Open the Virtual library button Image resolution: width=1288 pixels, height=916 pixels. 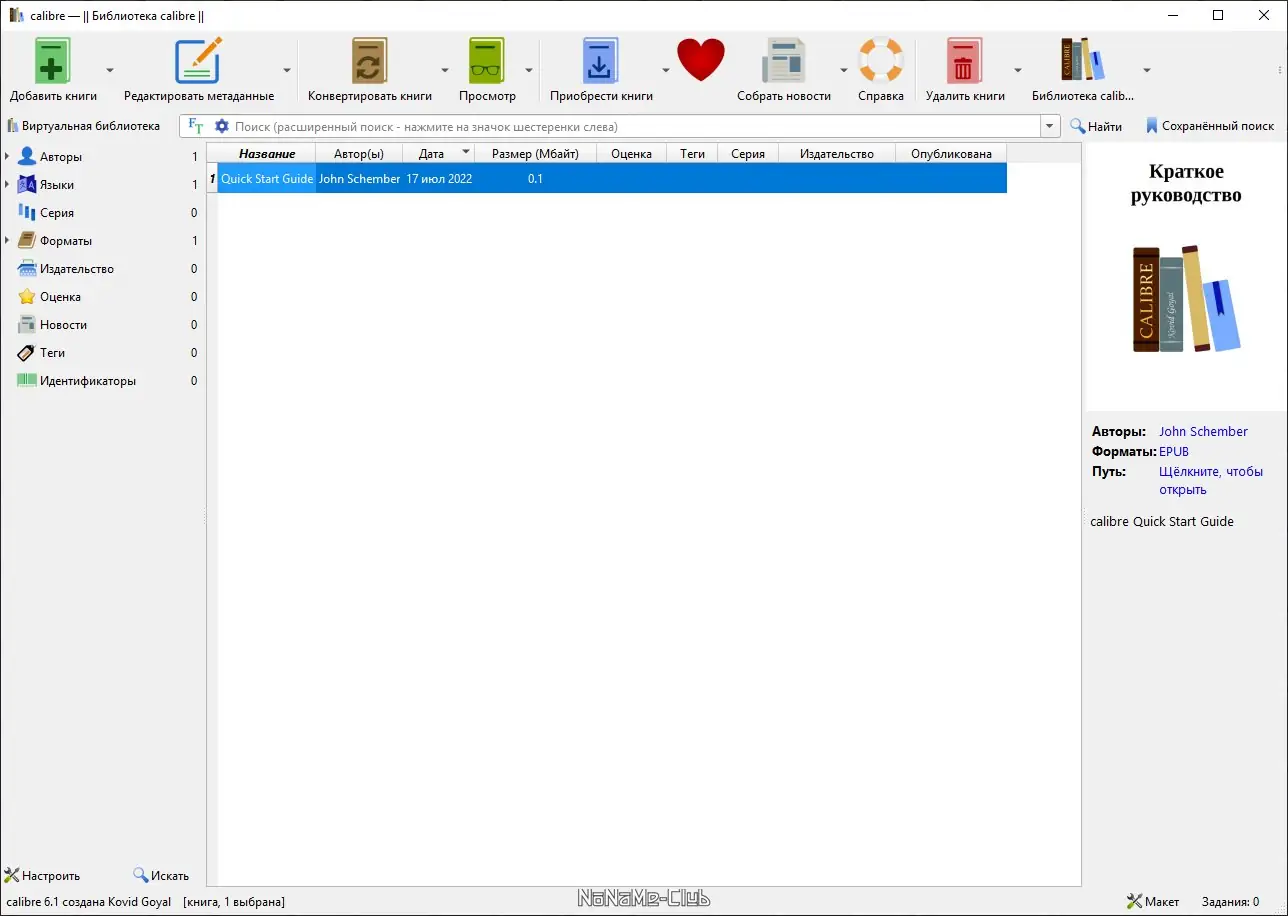pos(83,126)
